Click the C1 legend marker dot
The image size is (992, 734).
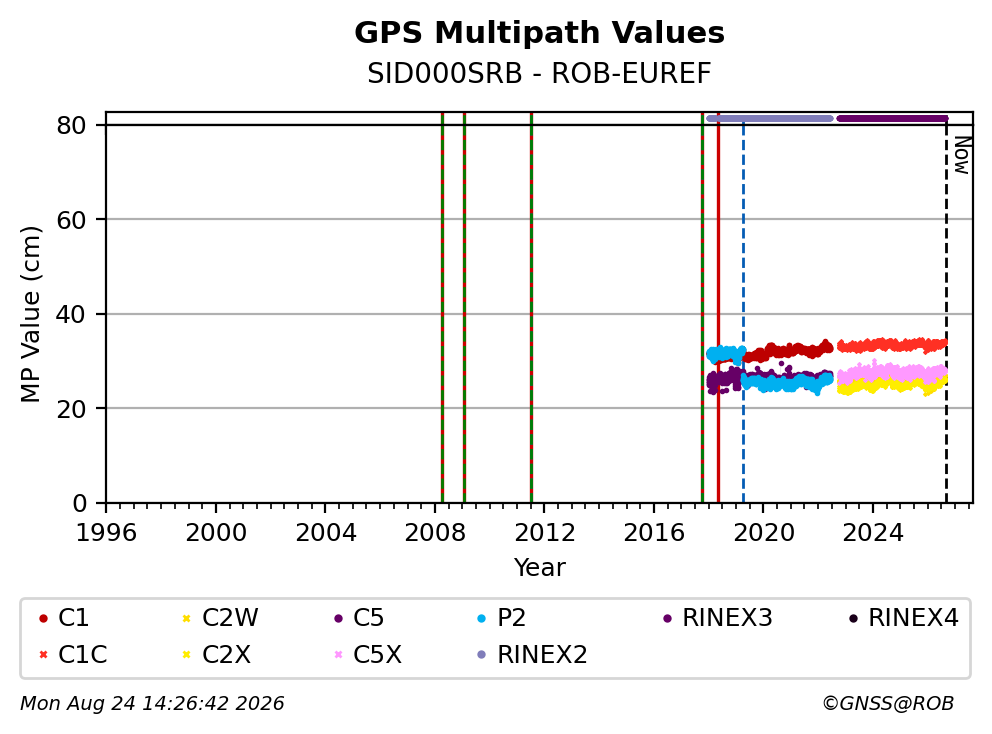43,618
